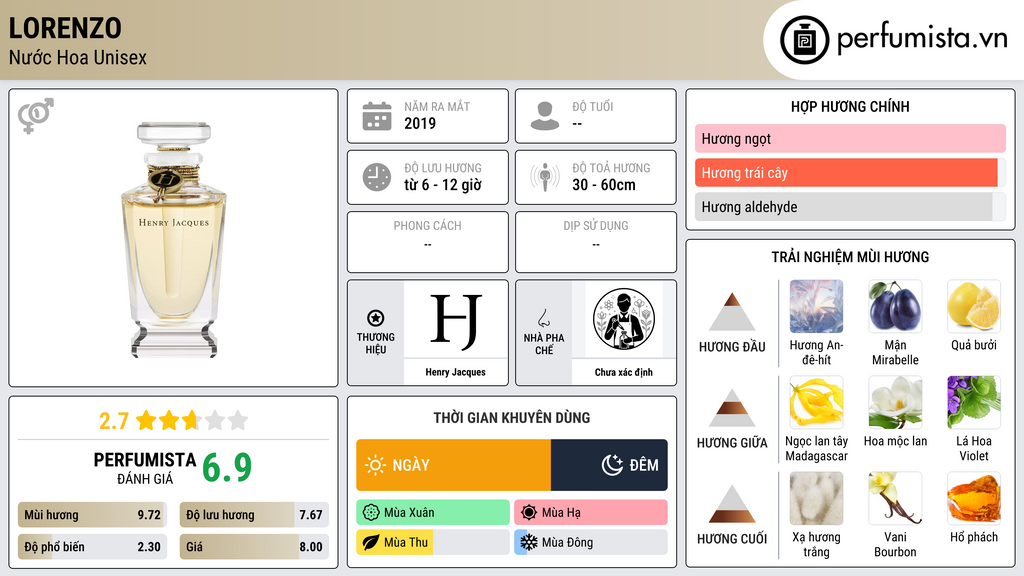Open the Henry Jacques perfume bottle image

pyautogui.click(x=173, y=239)
